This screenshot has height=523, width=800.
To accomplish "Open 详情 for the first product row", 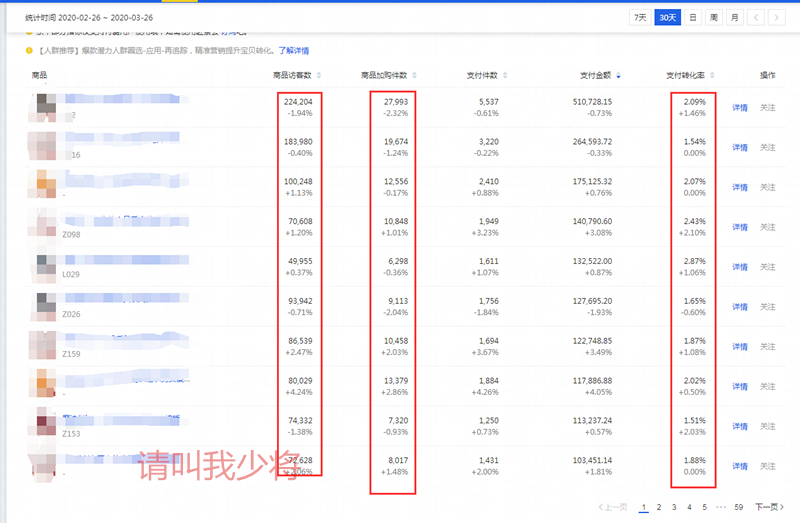I will coord(739,108).
